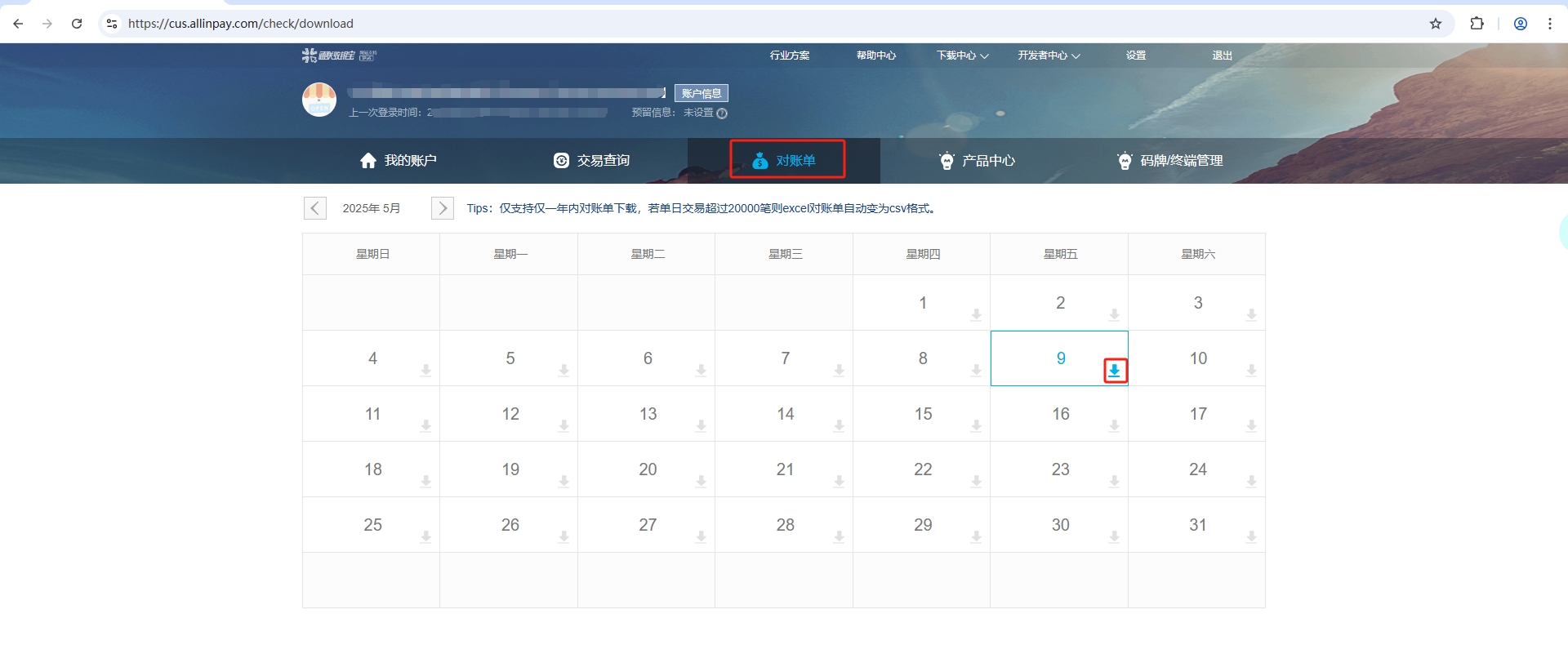Click the user avatar picture

(319, 100)
